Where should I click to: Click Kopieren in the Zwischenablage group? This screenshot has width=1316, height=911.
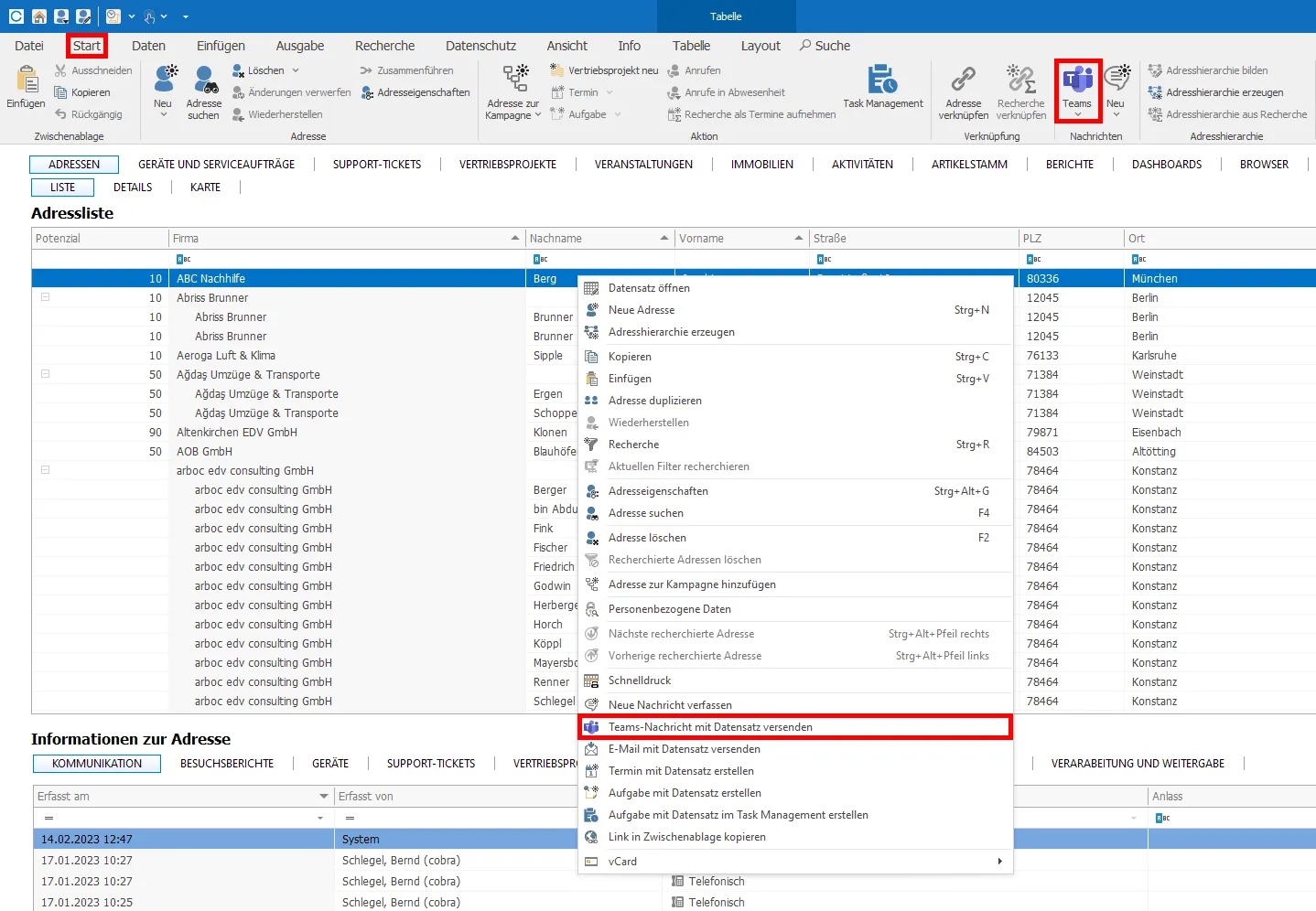82,92
